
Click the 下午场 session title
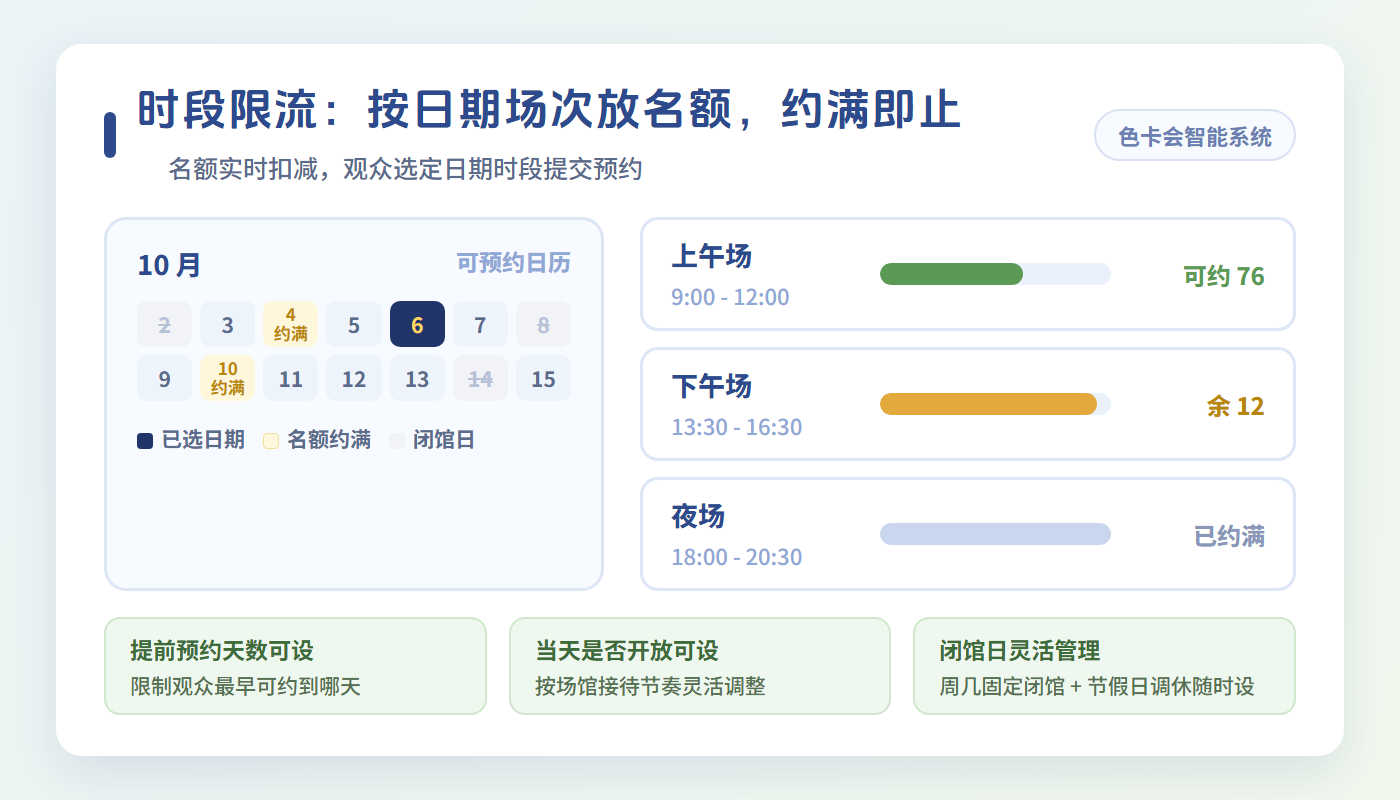(711, 386)
